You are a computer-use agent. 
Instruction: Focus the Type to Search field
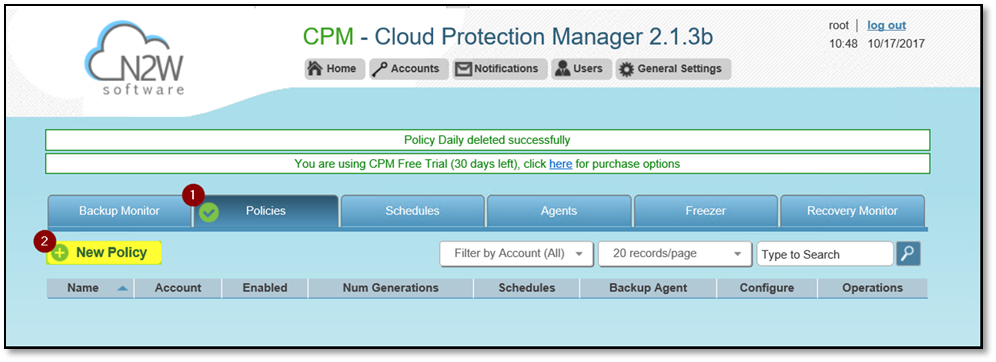(x=825, y=254)
